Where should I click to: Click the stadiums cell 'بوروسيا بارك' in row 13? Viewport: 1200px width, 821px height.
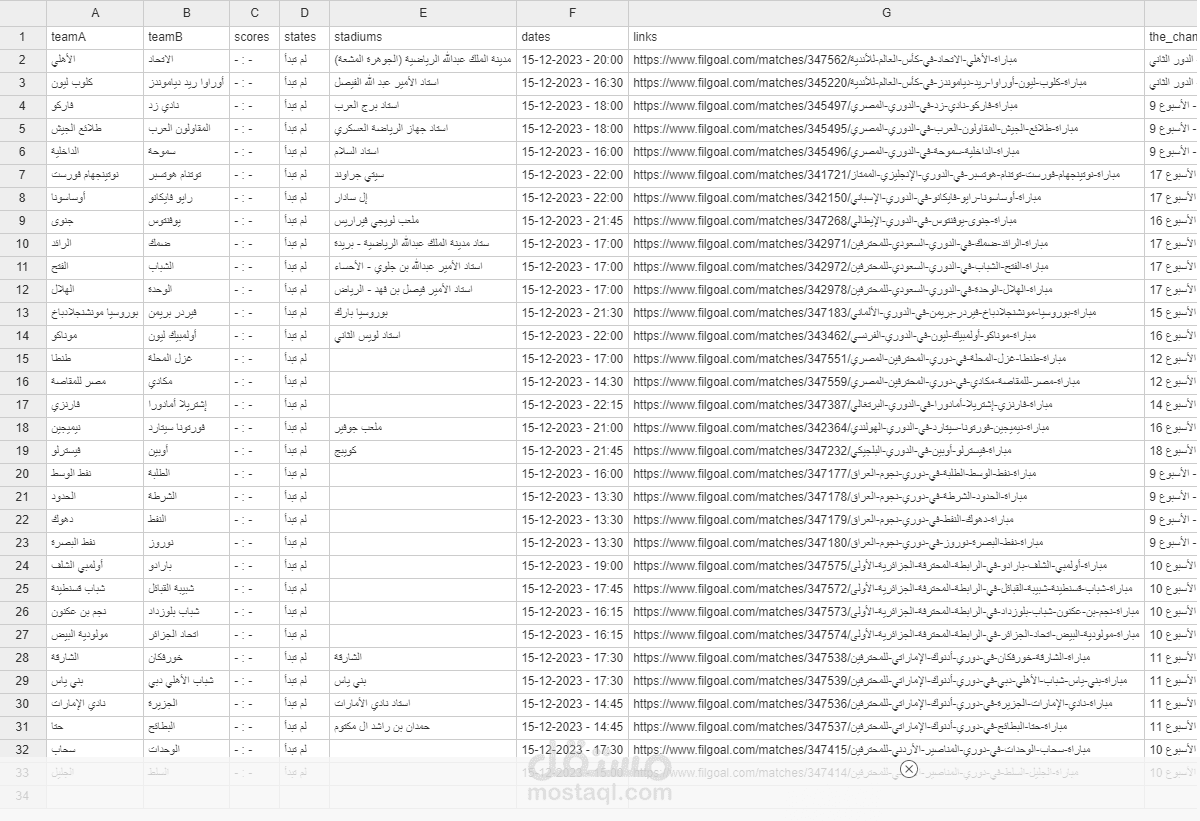pyautogui.click(x=423, y=313)
